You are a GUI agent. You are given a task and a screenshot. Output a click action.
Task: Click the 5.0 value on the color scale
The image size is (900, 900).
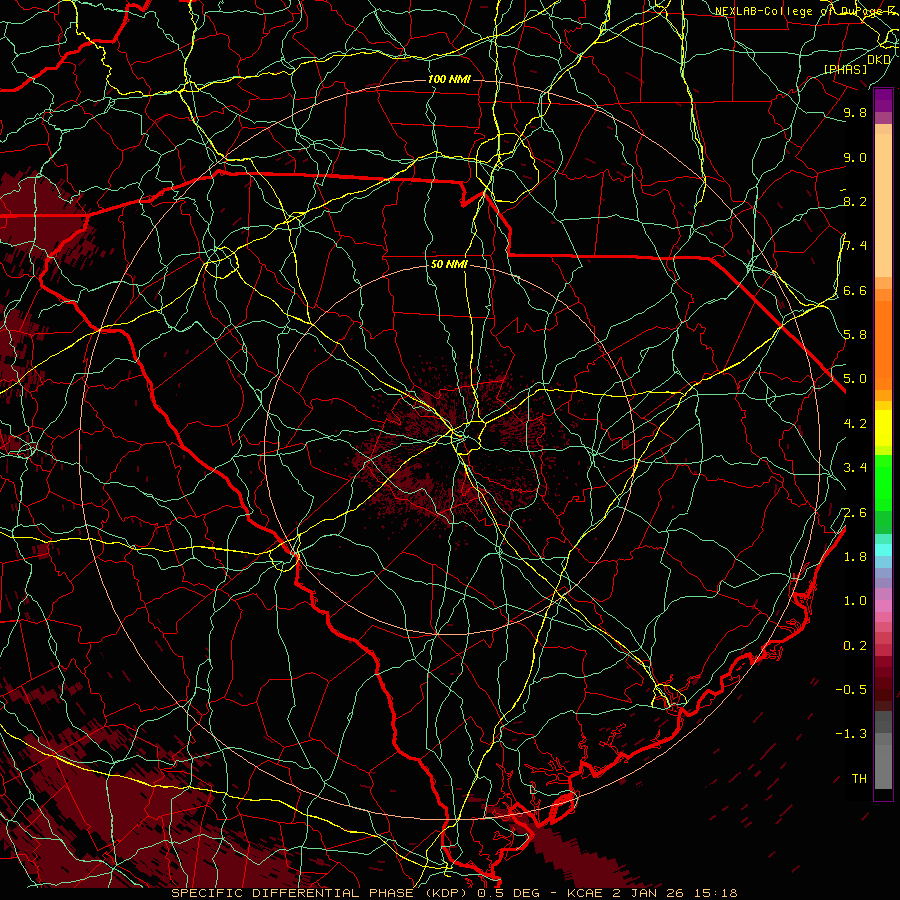pyautogui.click(x=855, y=379)
